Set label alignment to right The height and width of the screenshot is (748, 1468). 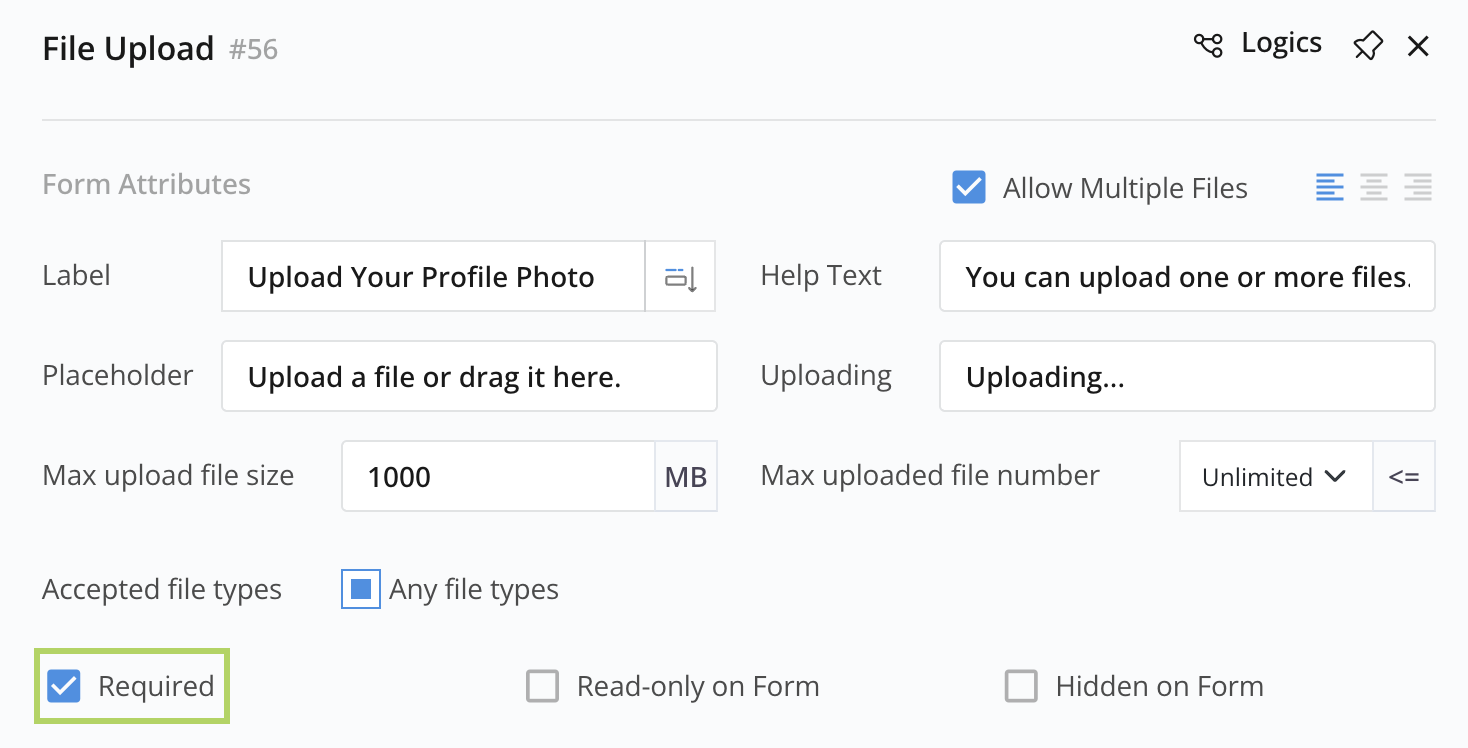pos(1418,187)
